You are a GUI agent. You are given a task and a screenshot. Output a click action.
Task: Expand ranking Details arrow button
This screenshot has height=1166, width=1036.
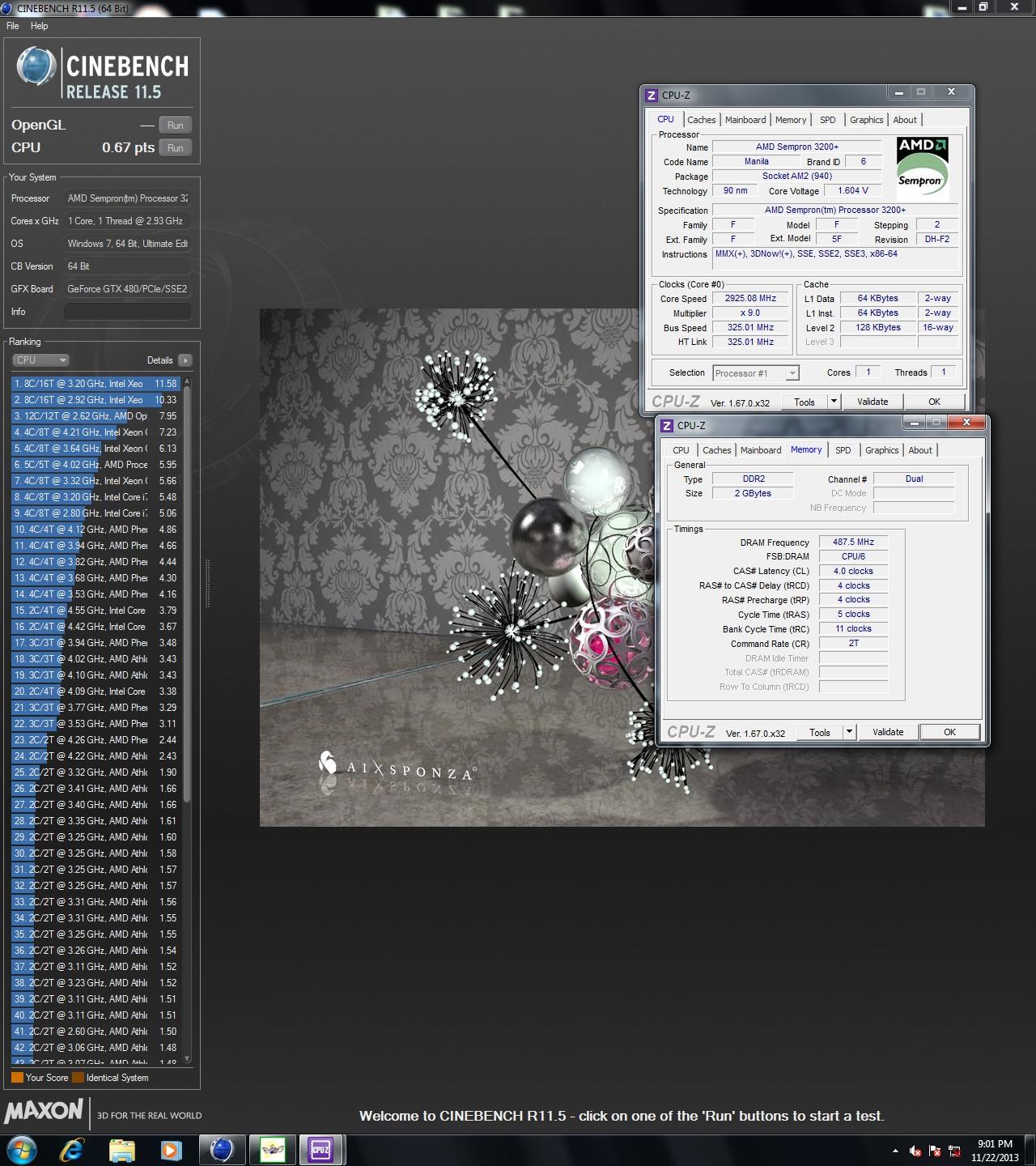point(185,360)
